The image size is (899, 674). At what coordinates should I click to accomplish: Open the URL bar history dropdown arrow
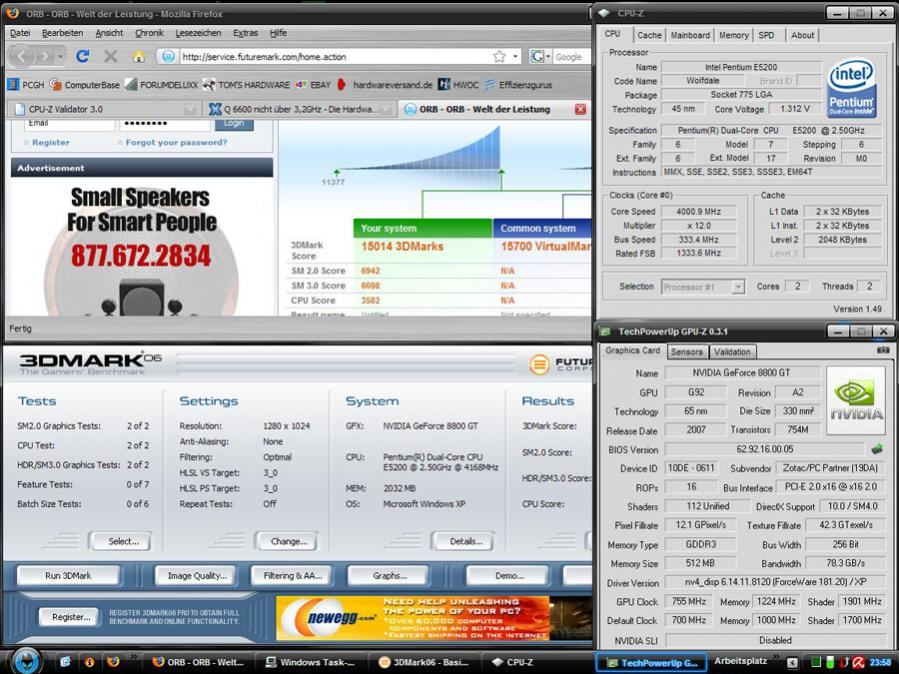click(515, 56)
